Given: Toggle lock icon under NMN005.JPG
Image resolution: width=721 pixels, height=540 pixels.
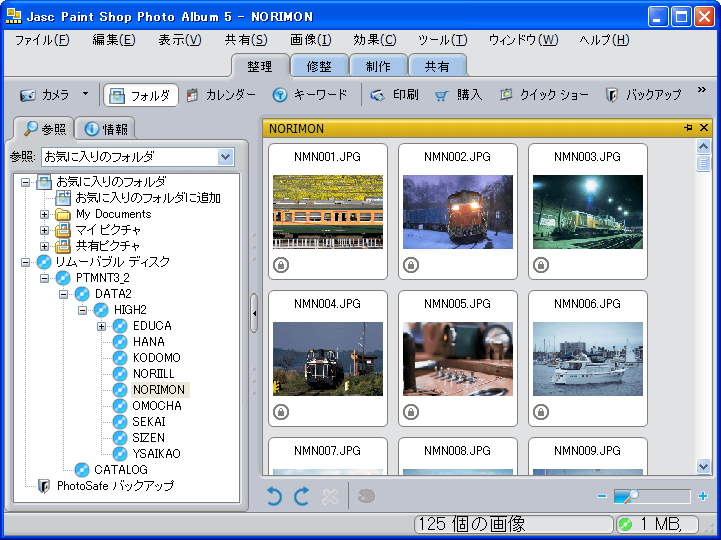Looking at the screenshot, I should (411, 412).
